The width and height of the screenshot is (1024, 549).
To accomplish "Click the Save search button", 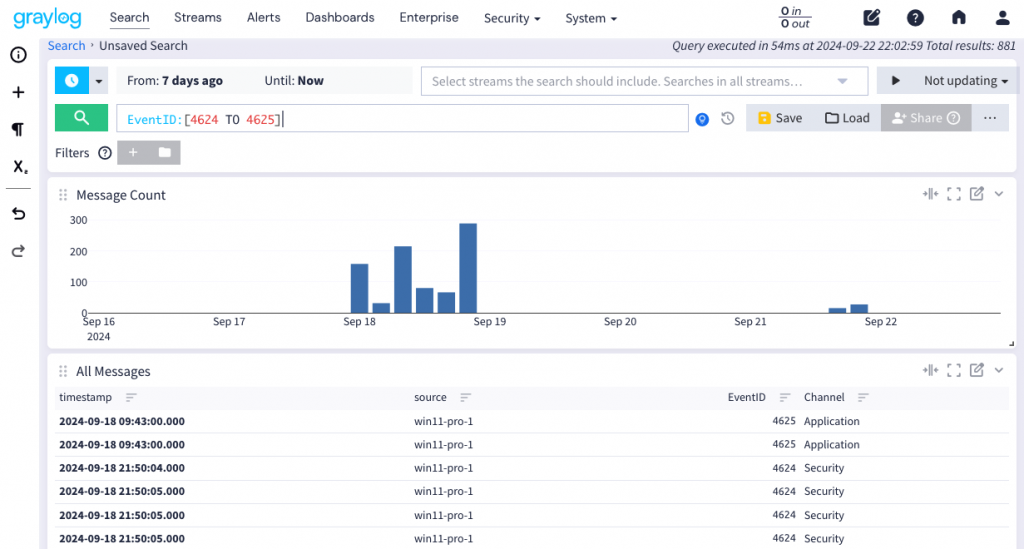I will point(780,118).
